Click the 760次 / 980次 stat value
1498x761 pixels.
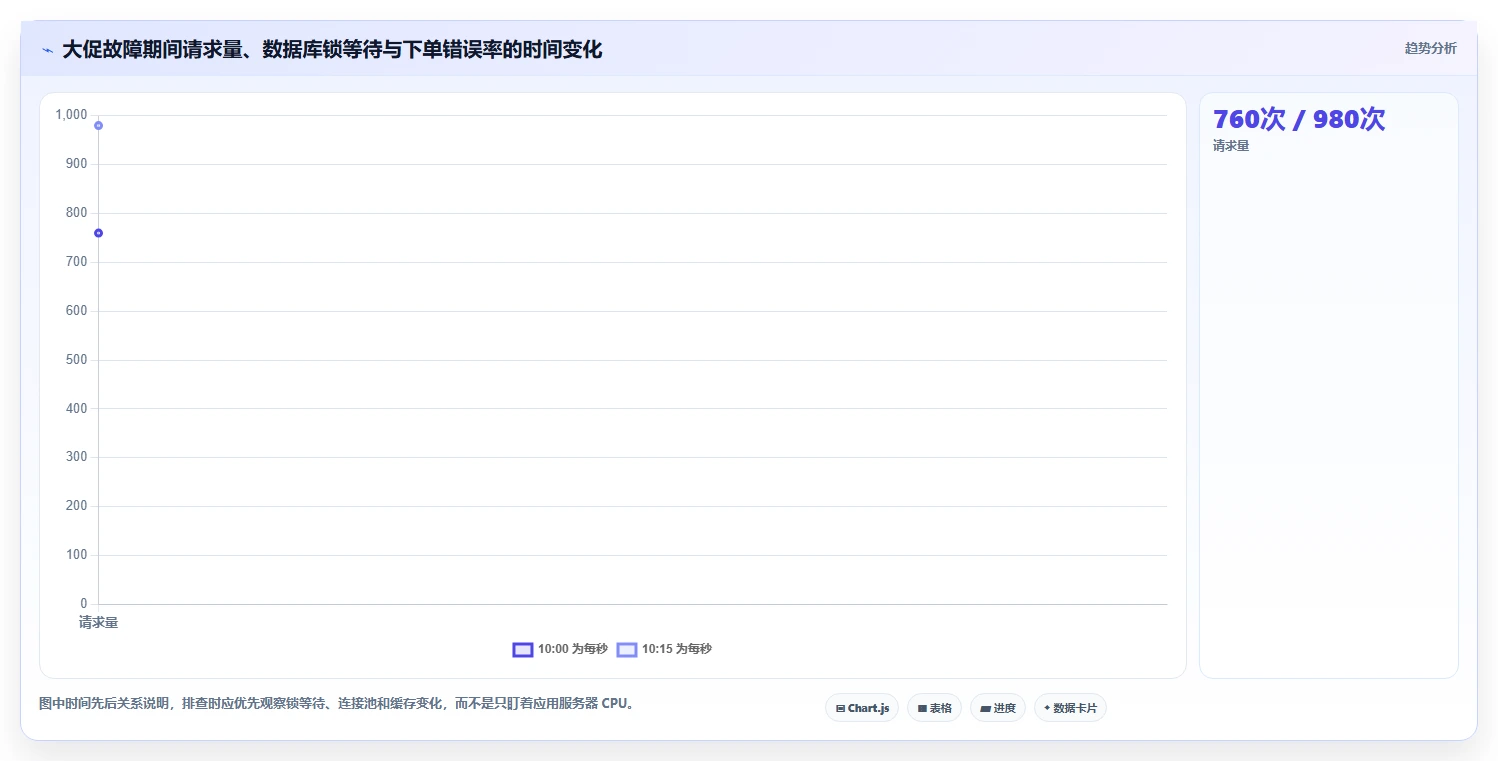(1299, 120)
